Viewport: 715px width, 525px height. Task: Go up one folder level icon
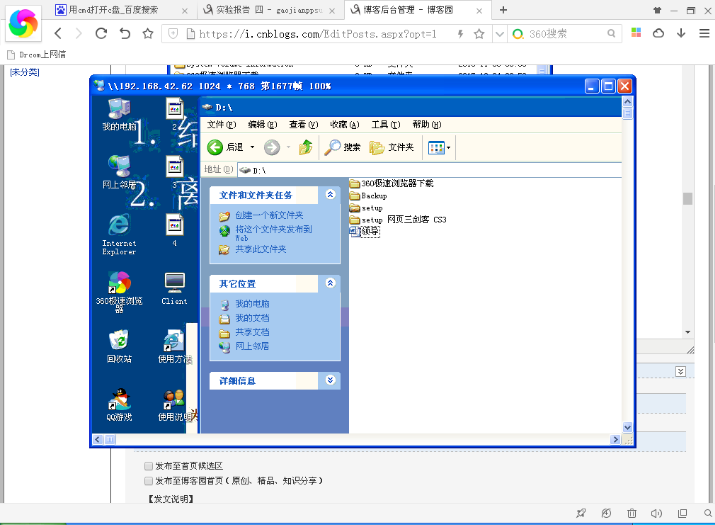coord(306,147)
